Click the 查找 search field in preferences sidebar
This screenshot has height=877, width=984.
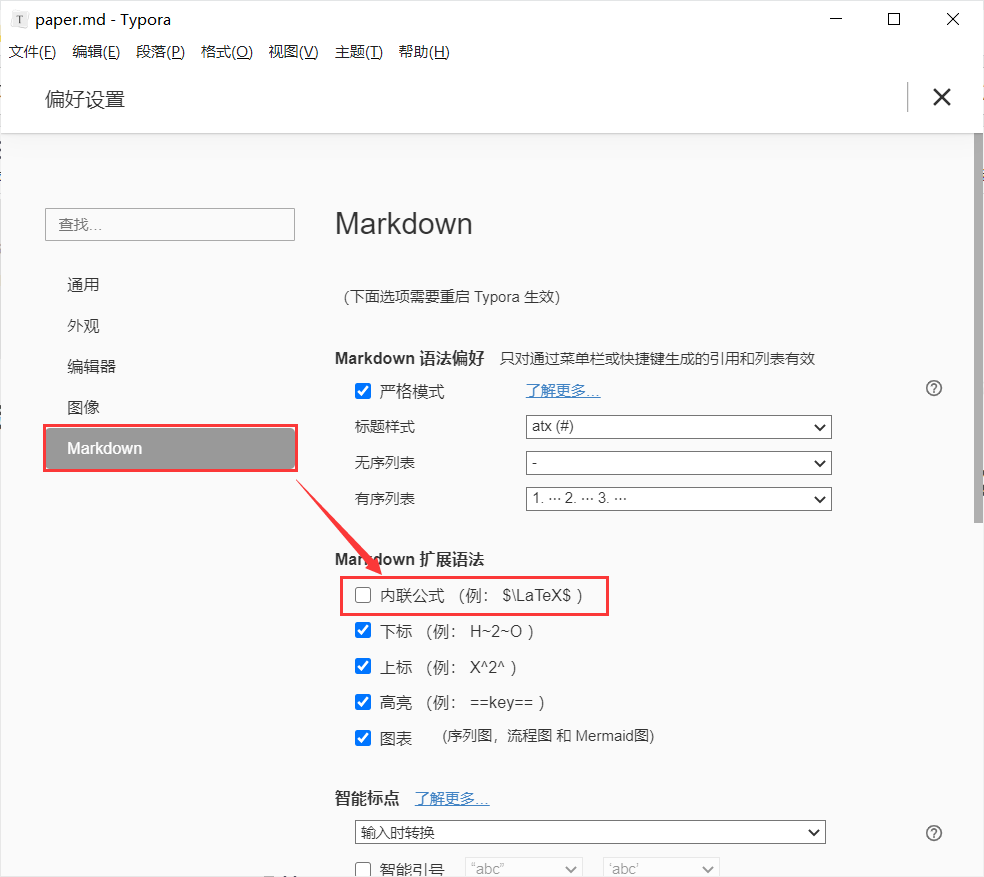169,224
